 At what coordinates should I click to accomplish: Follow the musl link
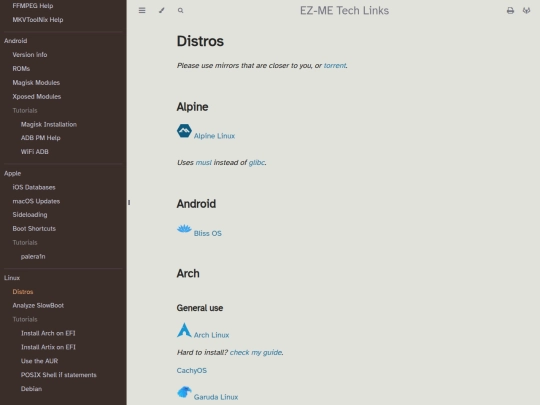pos(204,163)
